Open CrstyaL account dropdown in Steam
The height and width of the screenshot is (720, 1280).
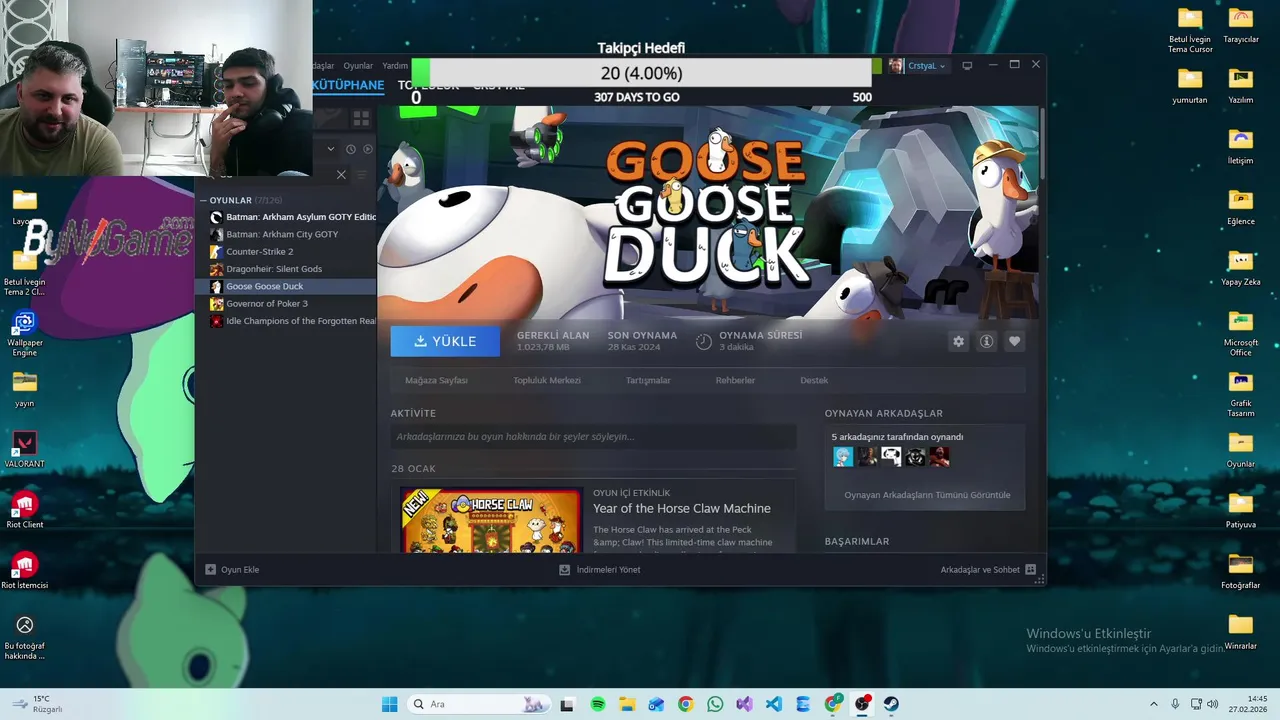pos(918,66)
